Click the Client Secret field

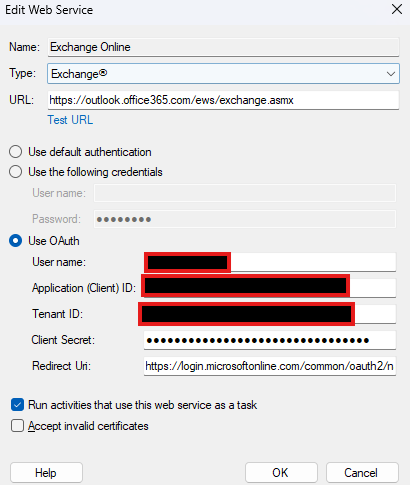[270, 340]
